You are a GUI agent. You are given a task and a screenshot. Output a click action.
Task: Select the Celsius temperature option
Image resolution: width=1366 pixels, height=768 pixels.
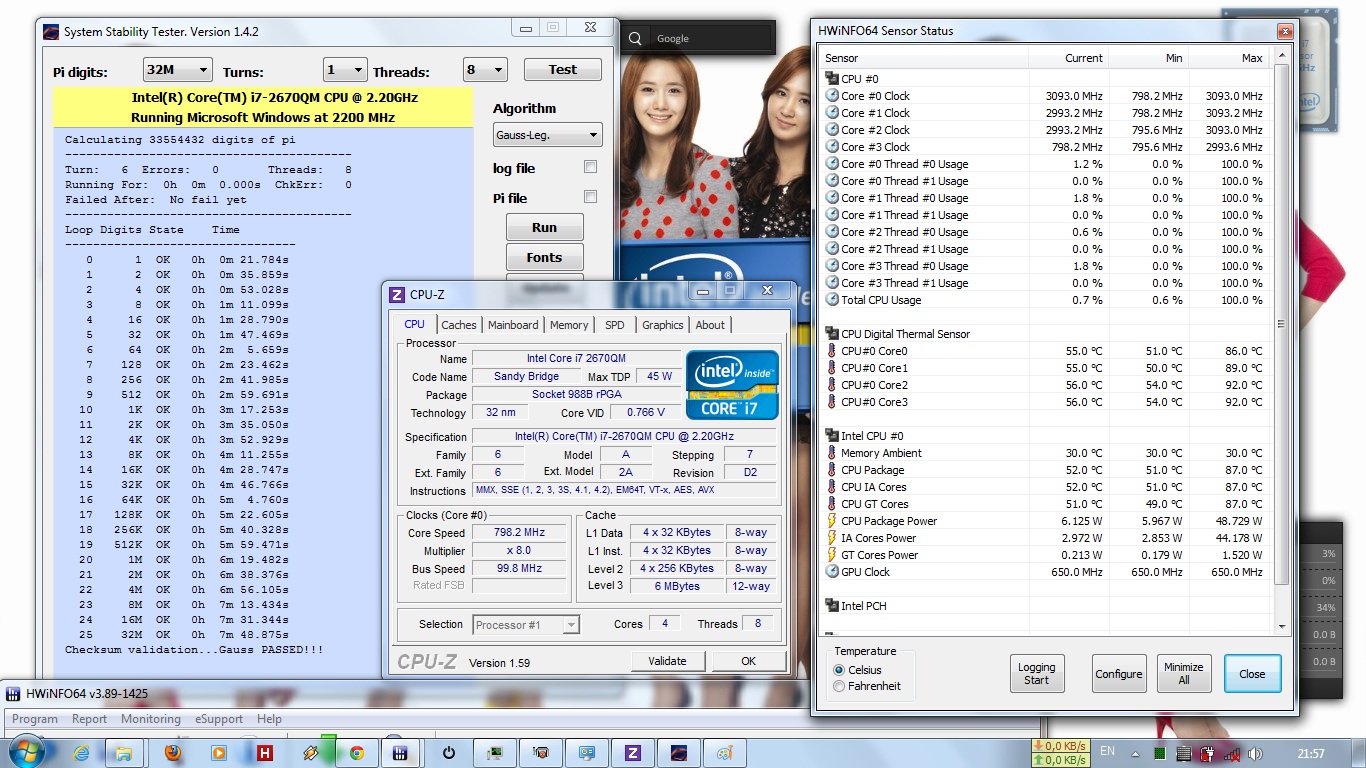point(838,670)
